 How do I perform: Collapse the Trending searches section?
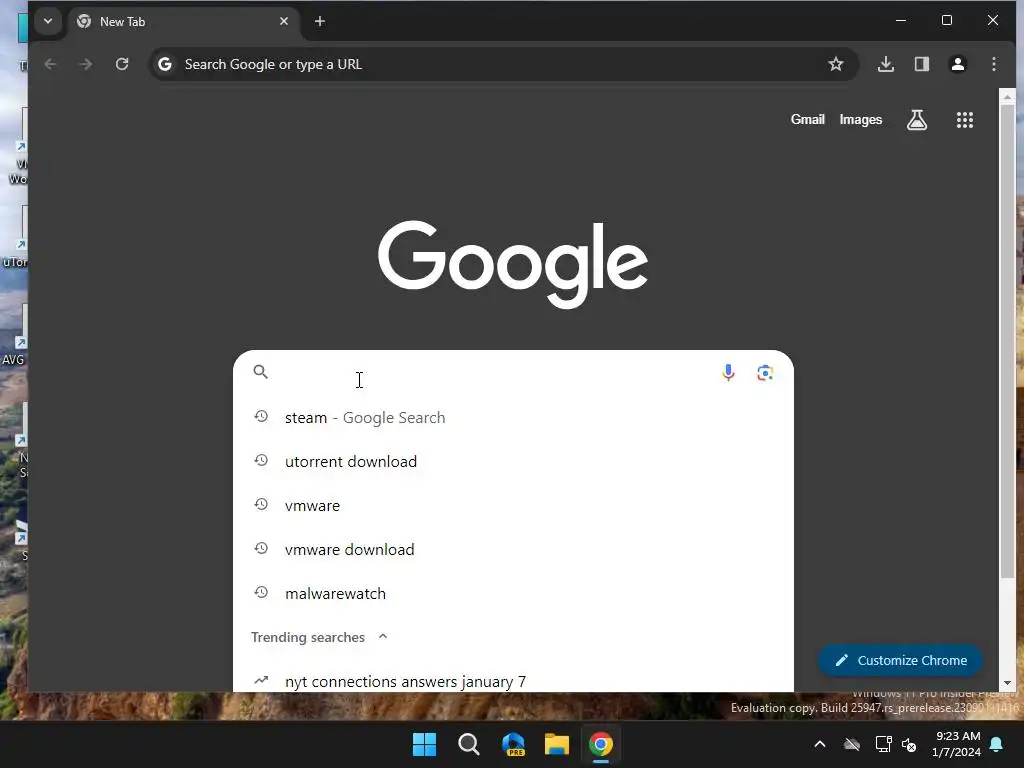point(383,637)
